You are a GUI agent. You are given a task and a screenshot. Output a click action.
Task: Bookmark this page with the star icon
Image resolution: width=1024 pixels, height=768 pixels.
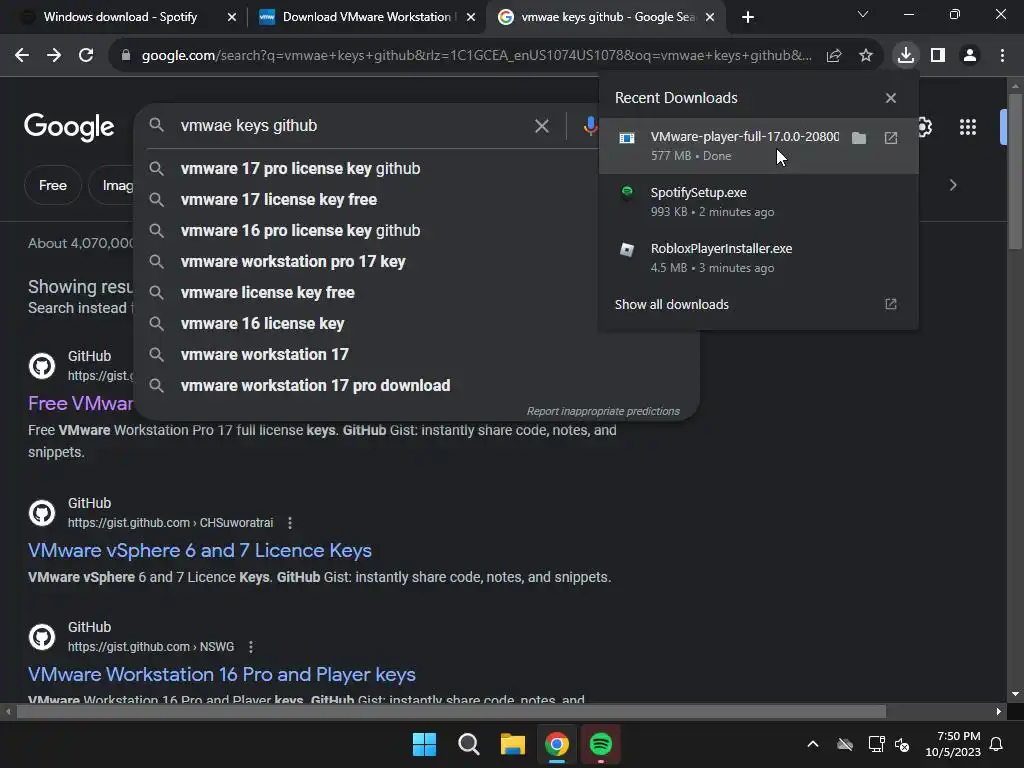point(866,56)
